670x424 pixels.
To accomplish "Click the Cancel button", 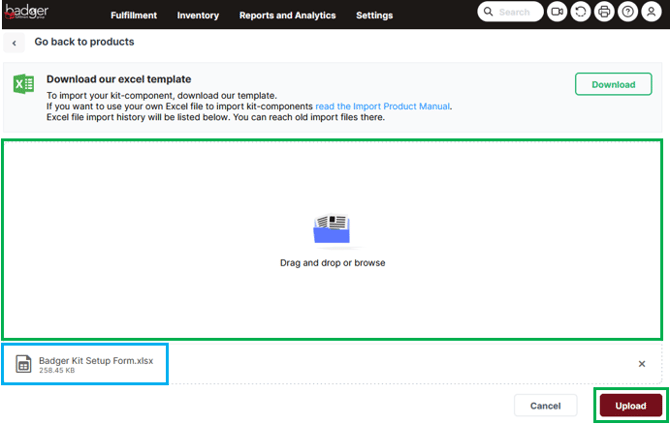I will click(545, 406).
